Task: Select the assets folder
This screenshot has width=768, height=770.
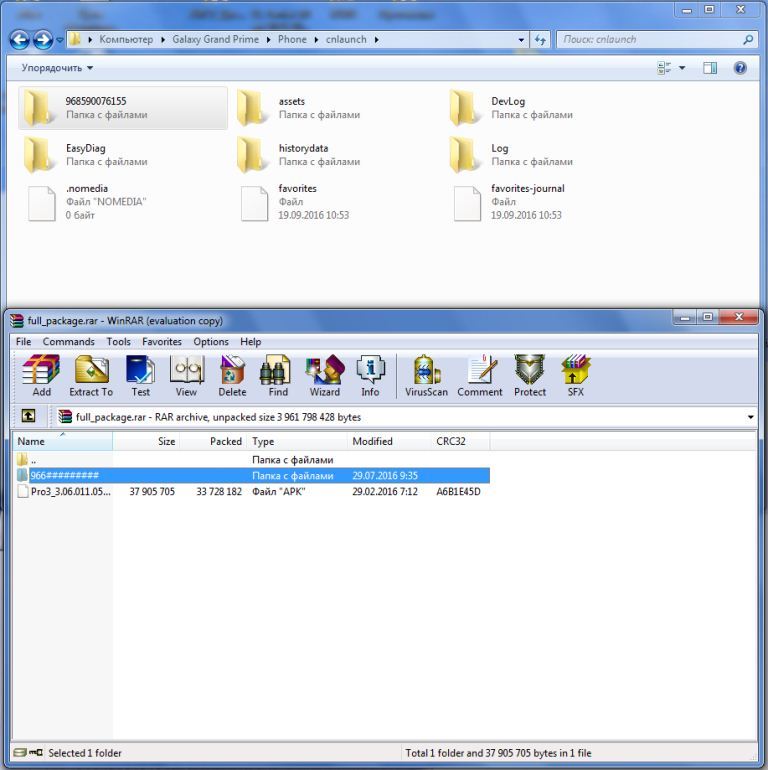Action: point(300,108)
